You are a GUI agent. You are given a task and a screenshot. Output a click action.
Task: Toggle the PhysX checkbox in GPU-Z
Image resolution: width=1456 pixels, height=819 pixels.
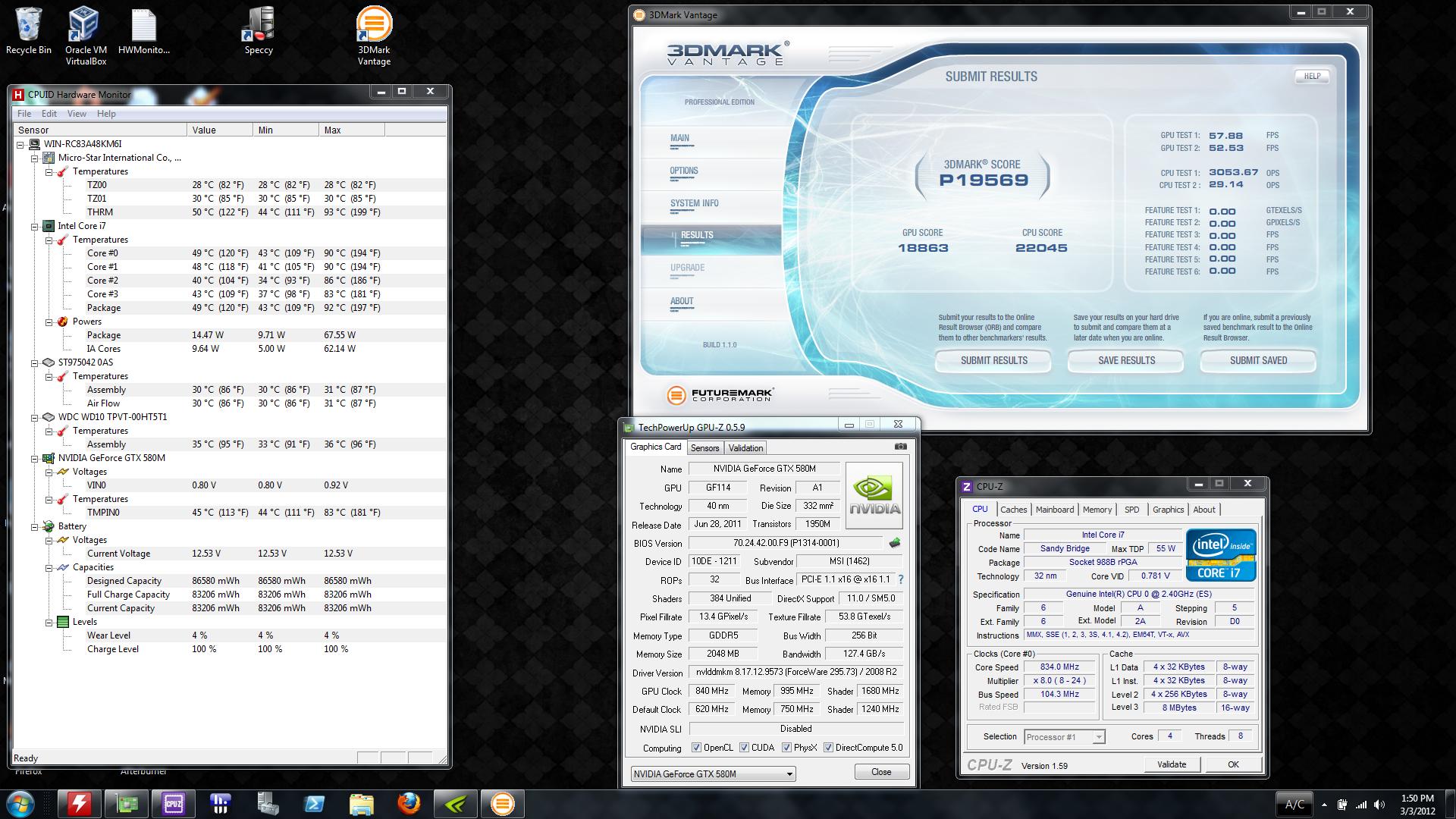click(x=786, y=748)
